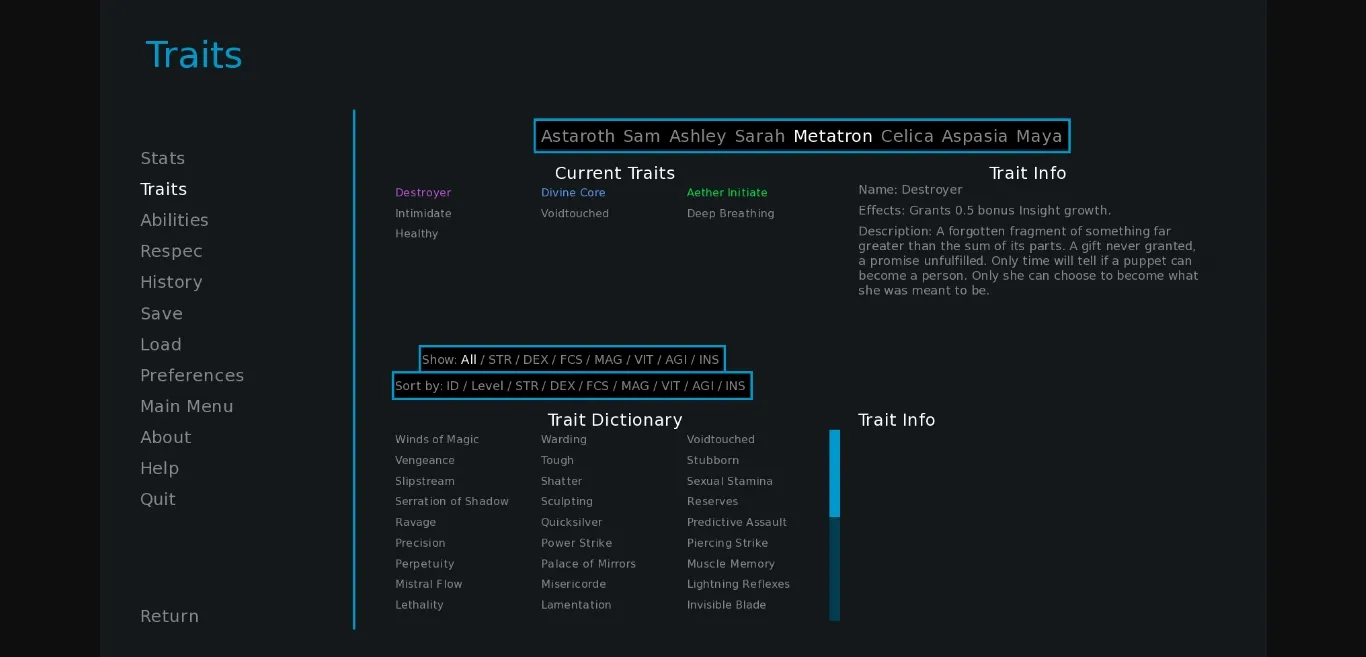
Task: Go to the Abilities page
Action: coord(174,220)
